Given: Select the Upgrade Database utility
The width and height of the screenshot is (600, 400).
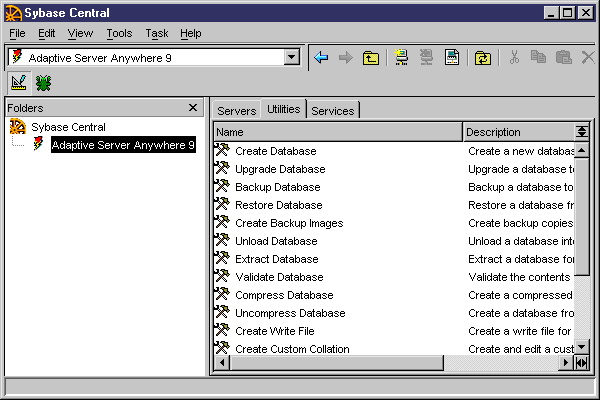Looking at the screenshot, I should tap(280, 169).
